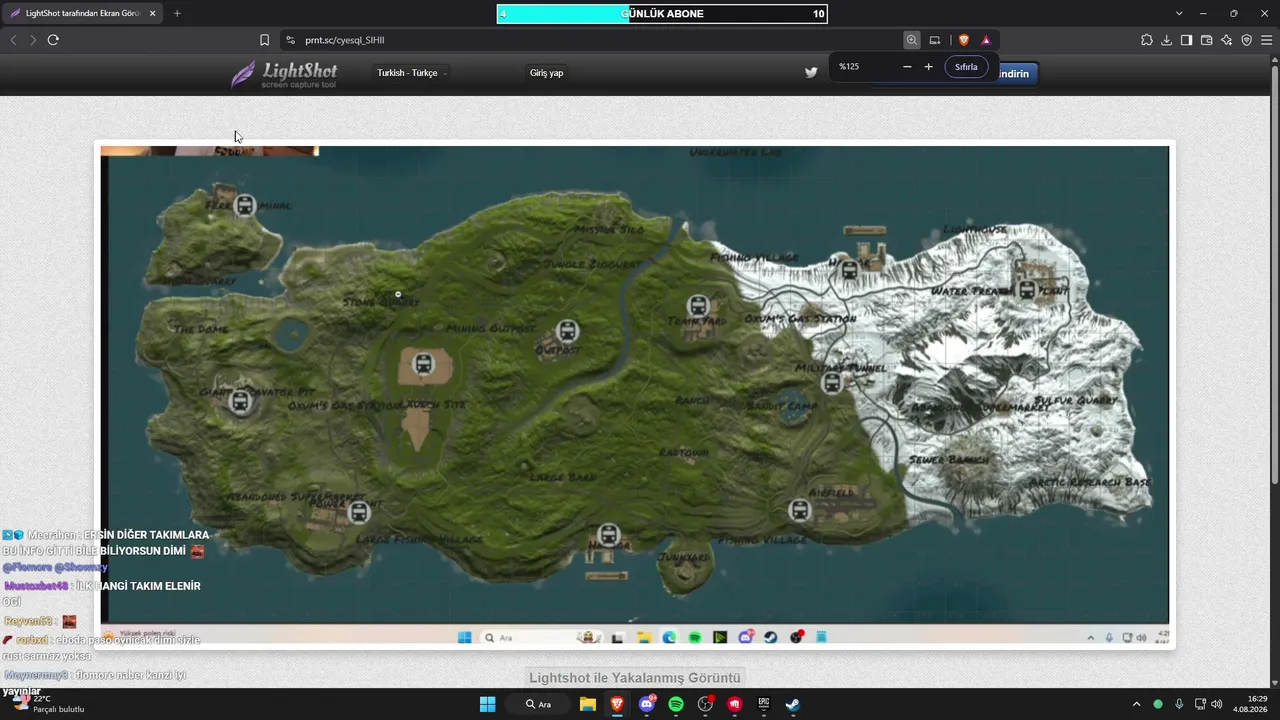Image resolution: width=1280 pixels, height=720 pixels.
Task: Toggle the browser sidebar panel
Action: coord(1186,40)
